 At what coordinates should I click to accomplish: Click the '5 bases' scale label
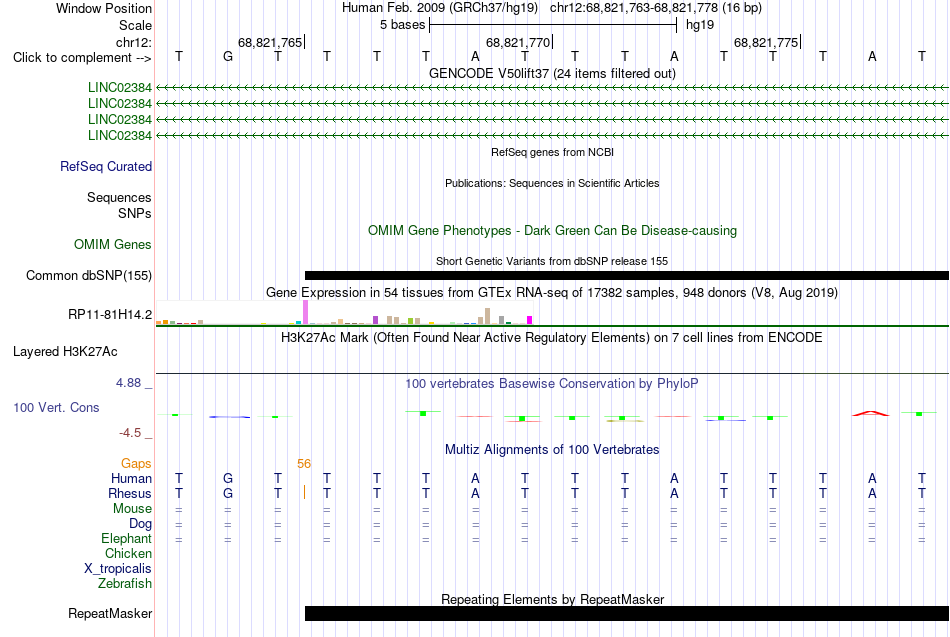402,25
